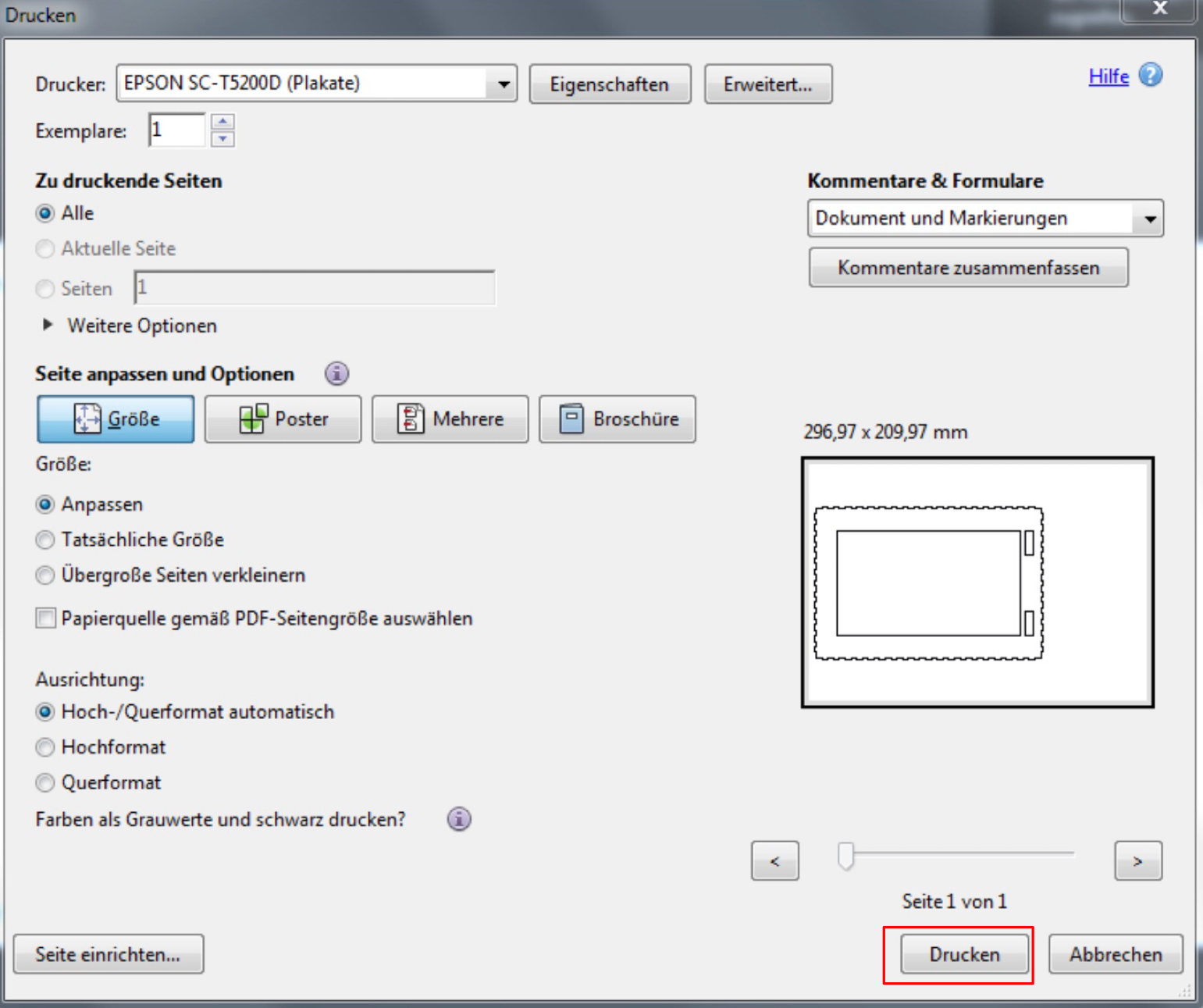Viewport: 1203px width, 1008px height.
Task: Select Hoch-/Querformat automatisch orientation
Action: [45, 712]
